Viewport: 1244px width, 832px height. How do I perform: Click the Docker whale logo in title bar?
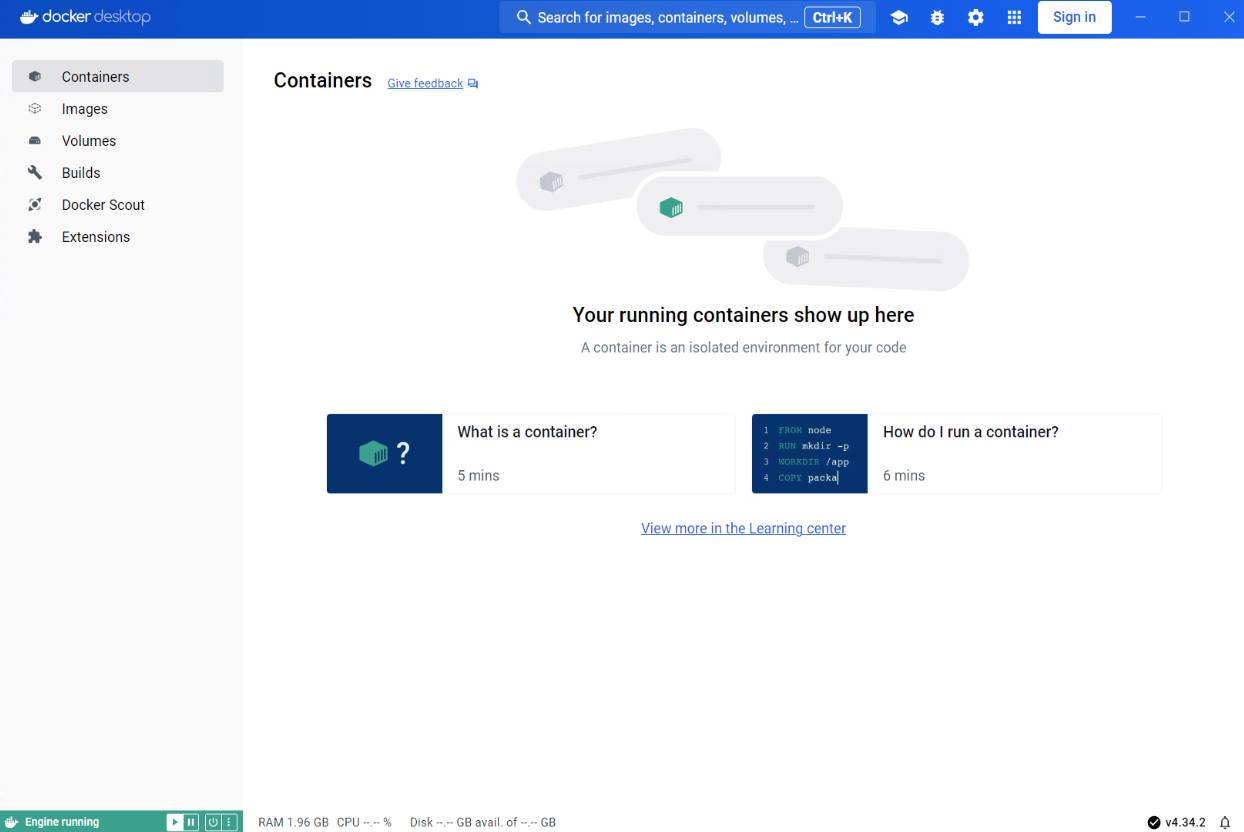point(29,17)
